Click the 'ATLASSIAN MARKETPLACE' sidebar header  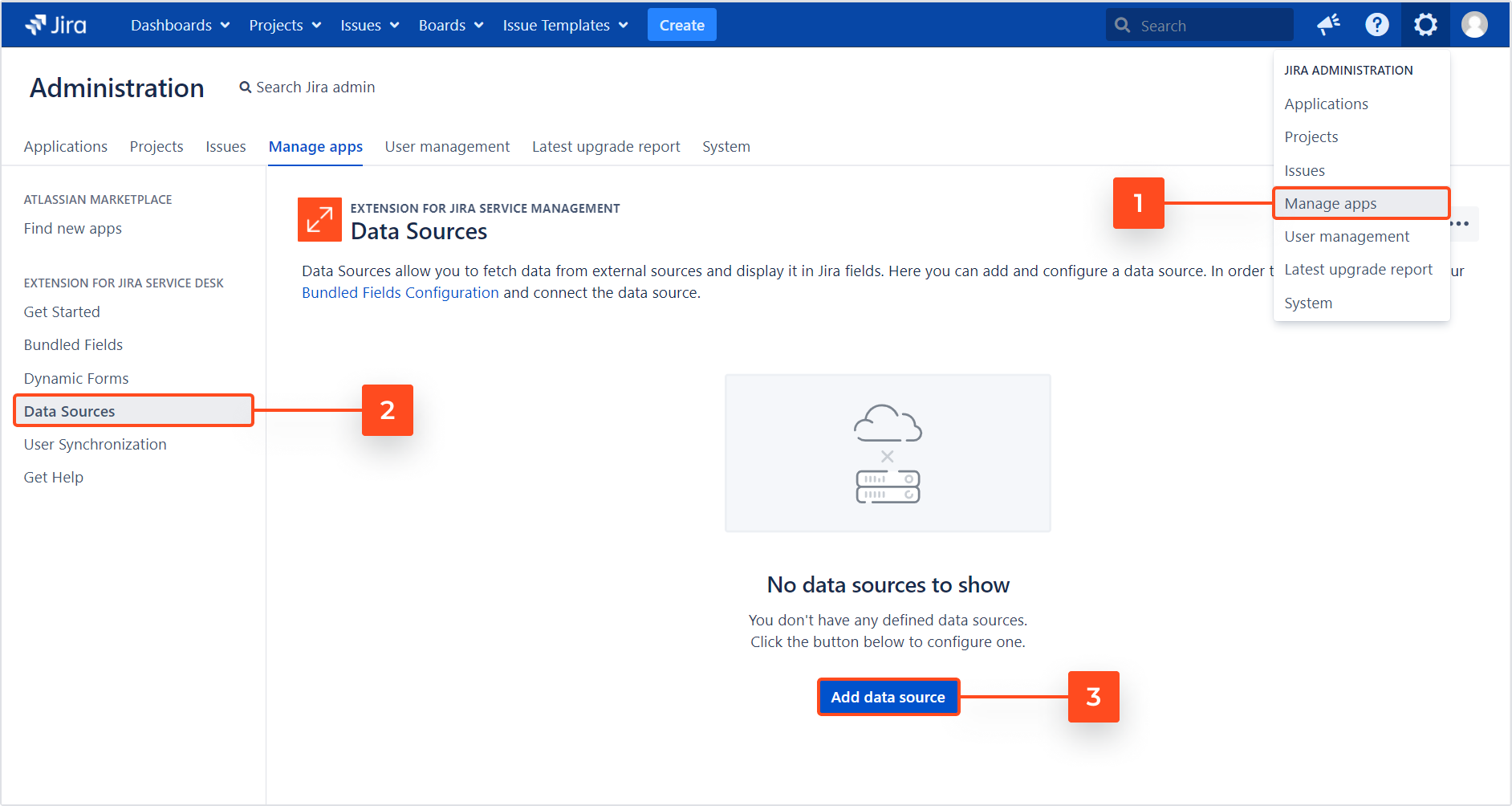pos(98,200)
